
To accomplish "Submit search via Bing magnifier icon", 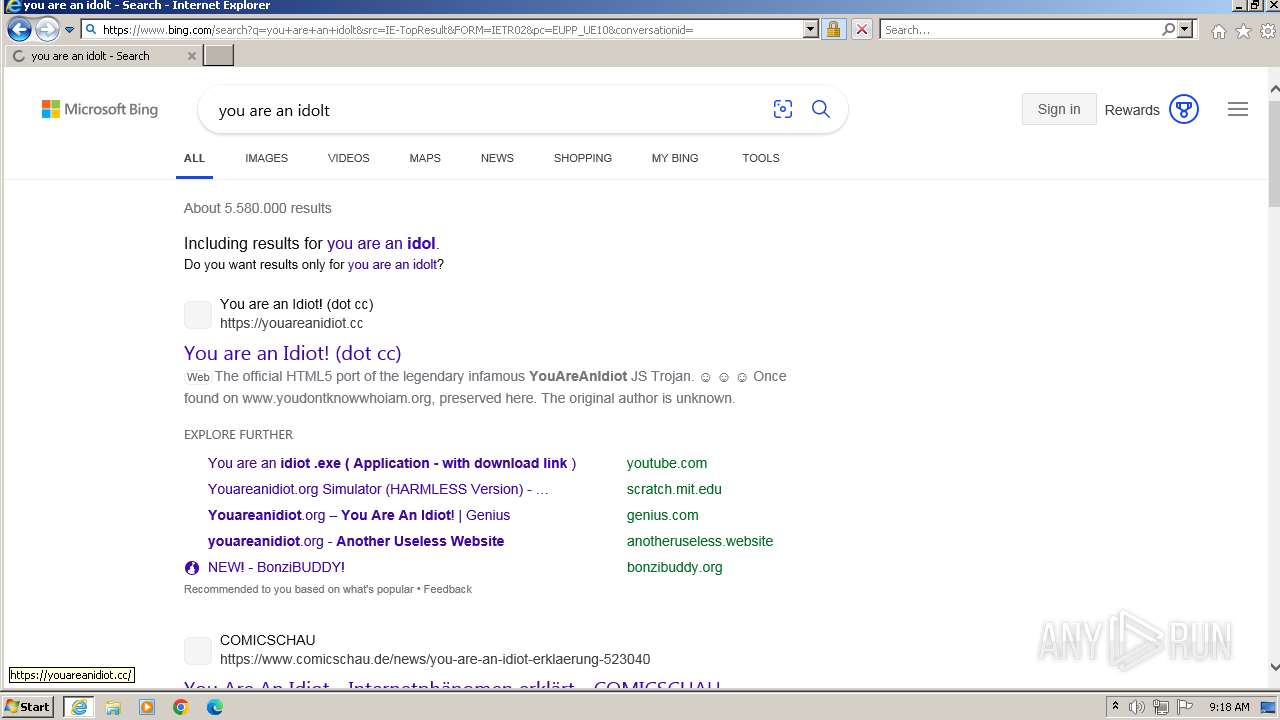I will click(x=821, y=109).
